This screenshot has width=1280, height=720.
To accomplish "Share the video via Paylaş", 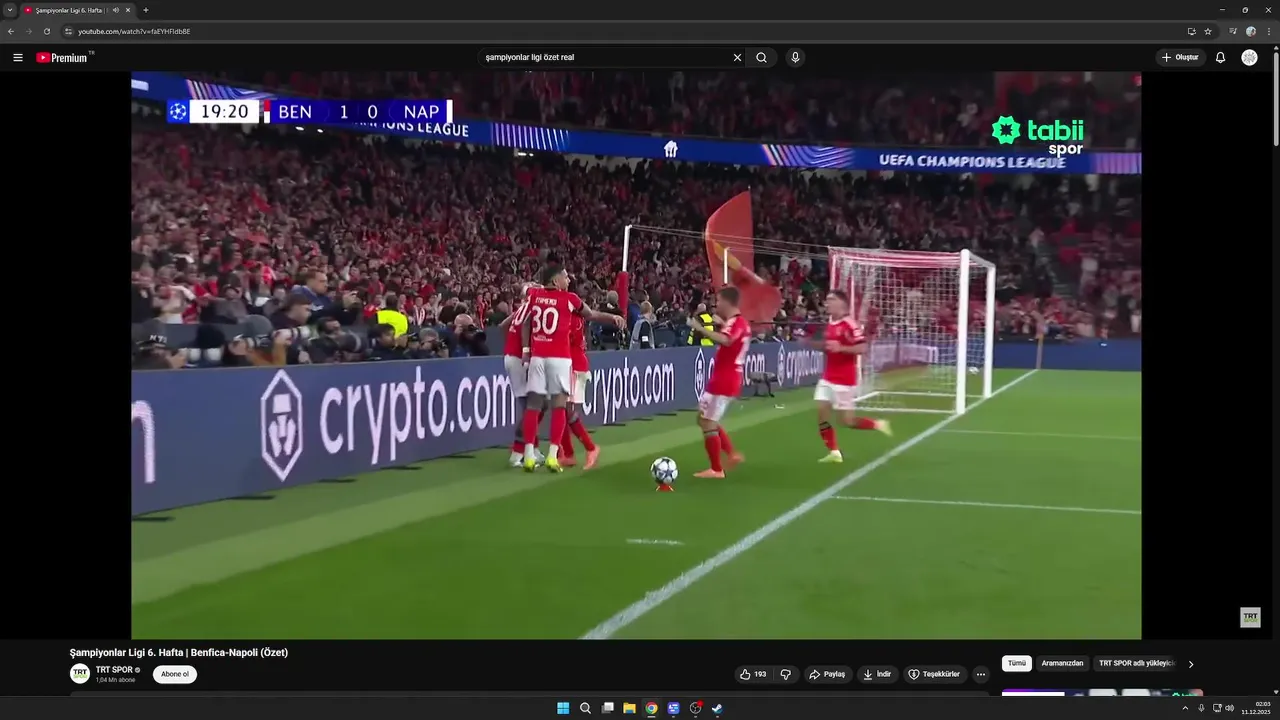I will (827, 674).
